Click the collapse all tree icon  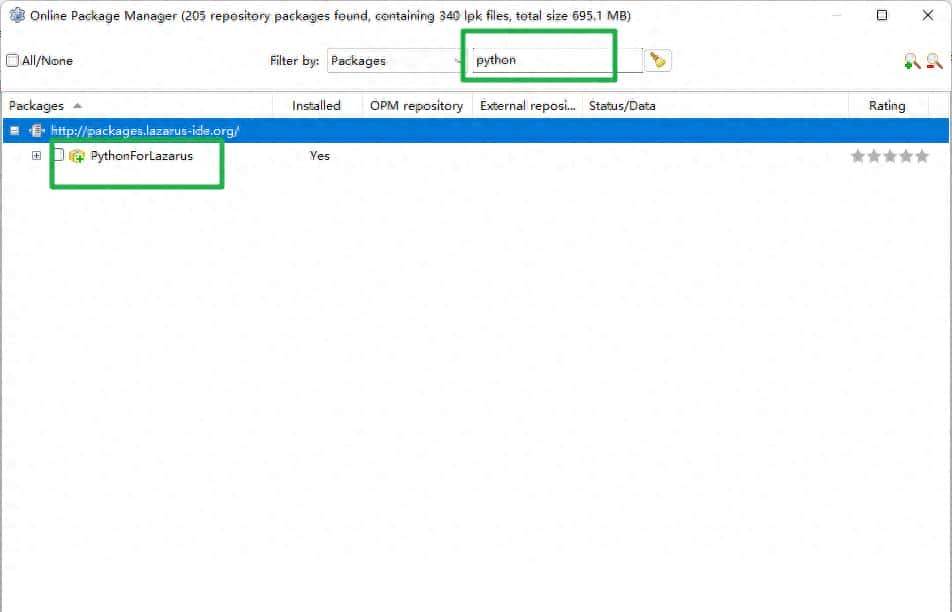(934, 62)
